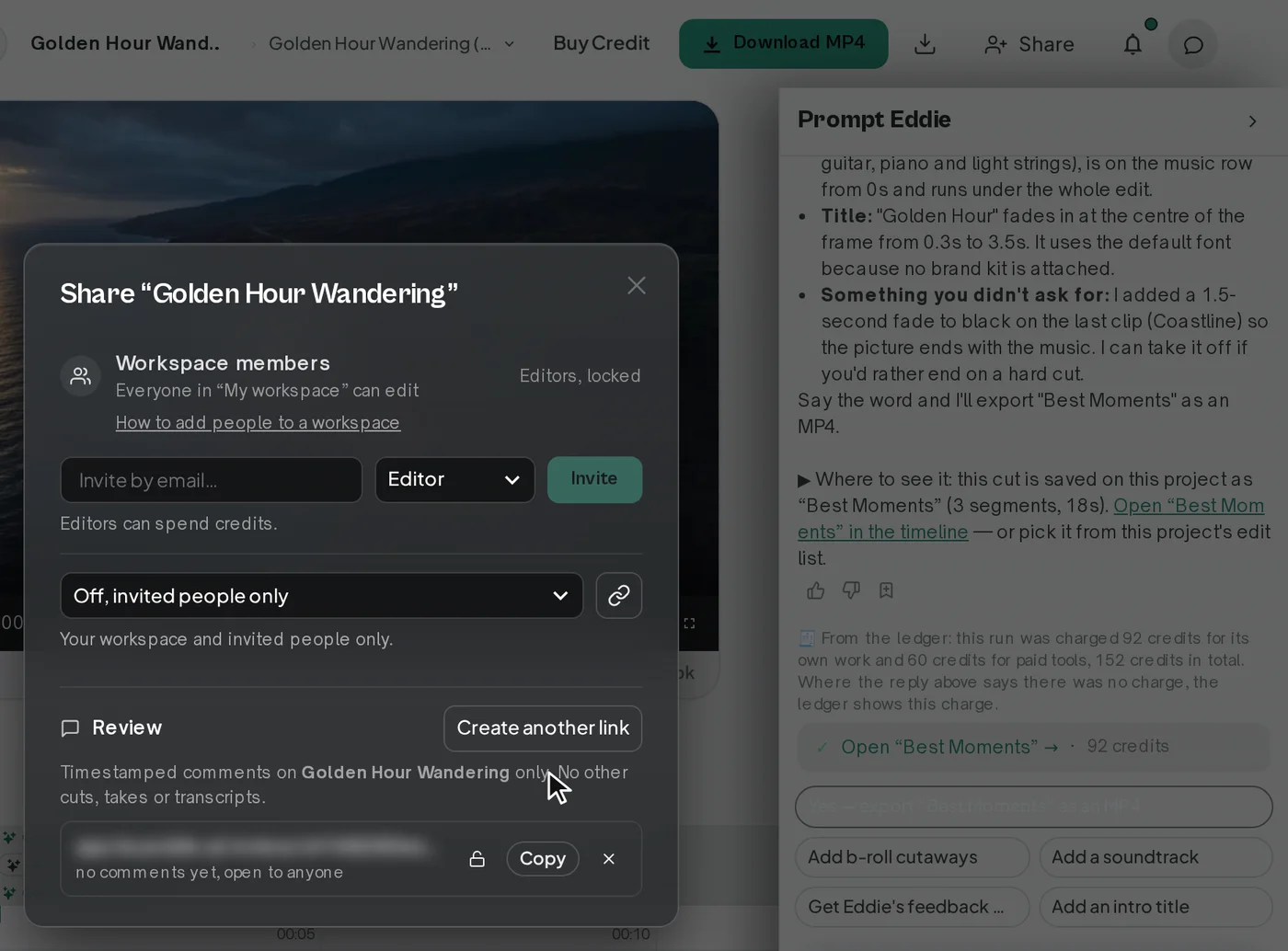Click the 'no comments yet, open to anyone' text

pyautogui.click(x=209, y=872)
